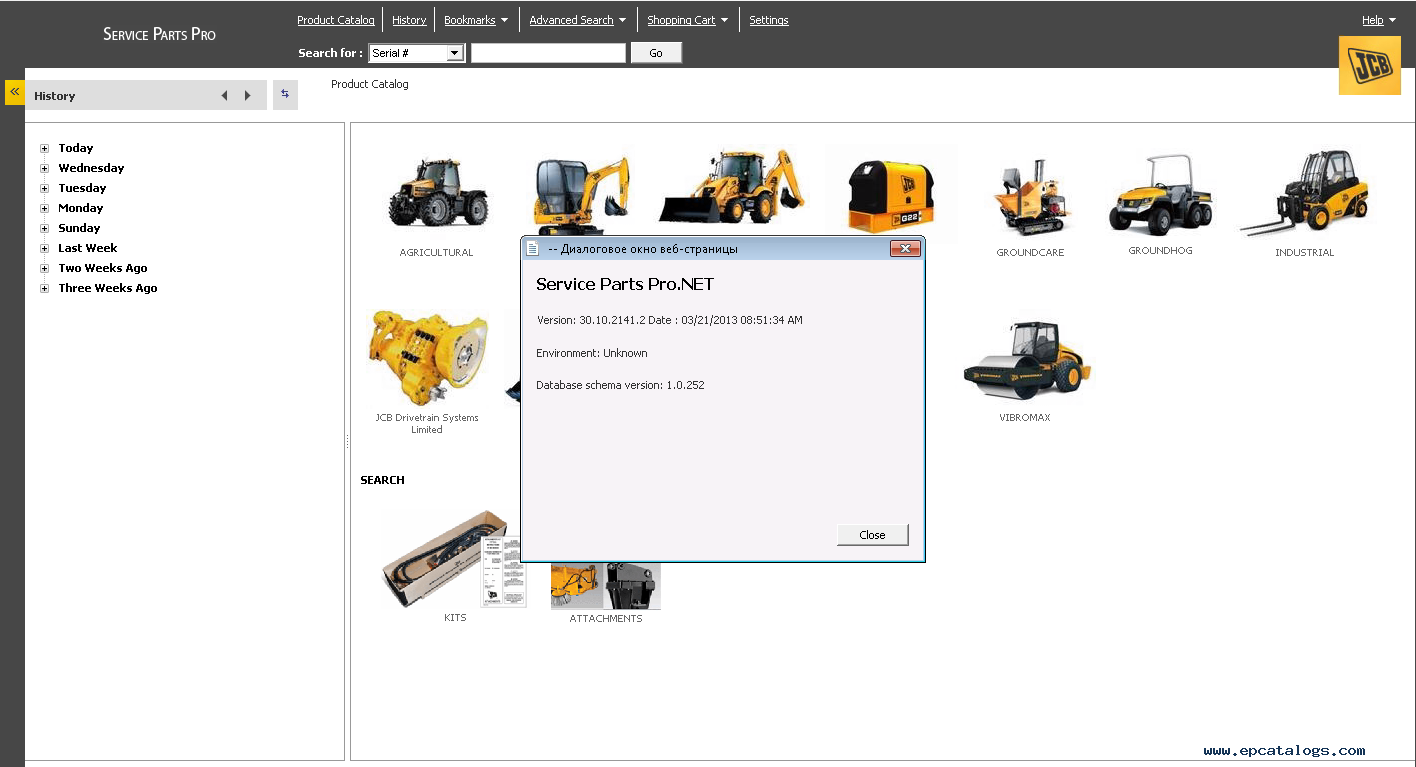Viewport: 1416px width, 767px height.
Task: Open the Groundhog utility vehicle category
Action: pos(1160,204)
